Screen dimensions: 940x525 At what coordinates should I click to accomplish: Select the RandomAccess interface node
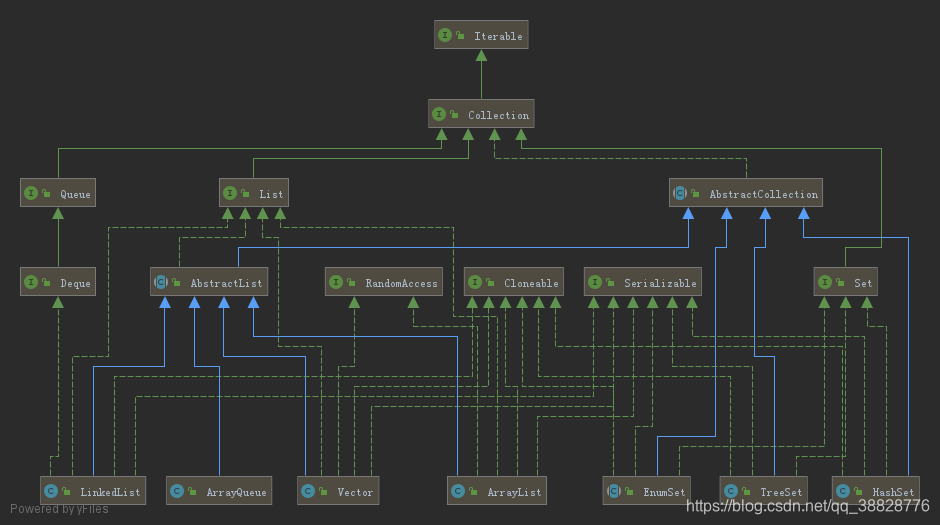tap(384, 282)
